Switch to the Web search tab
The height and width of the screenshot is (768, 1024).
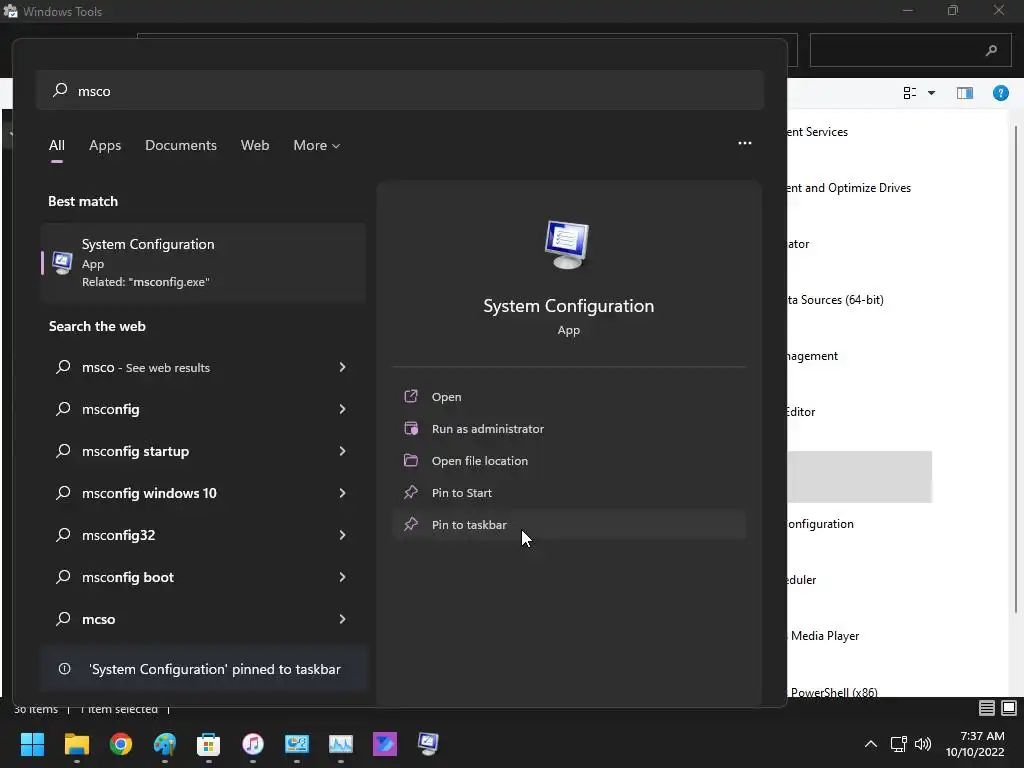255,145
